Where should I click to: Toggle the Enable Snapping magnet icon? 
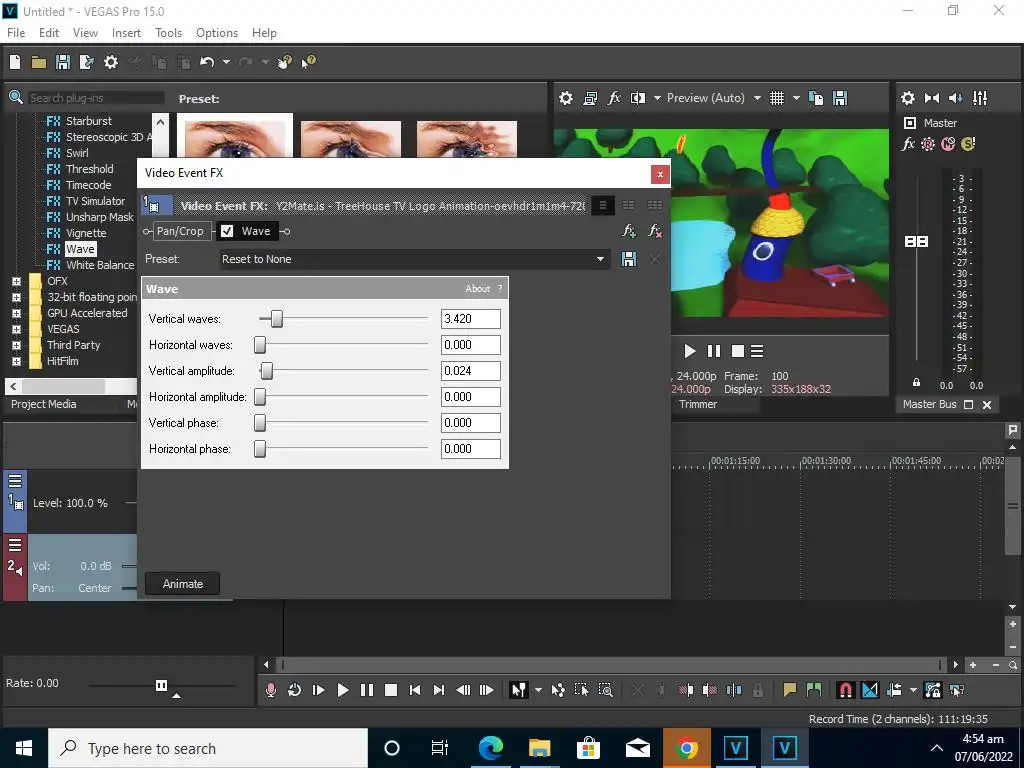click(845, 690)
